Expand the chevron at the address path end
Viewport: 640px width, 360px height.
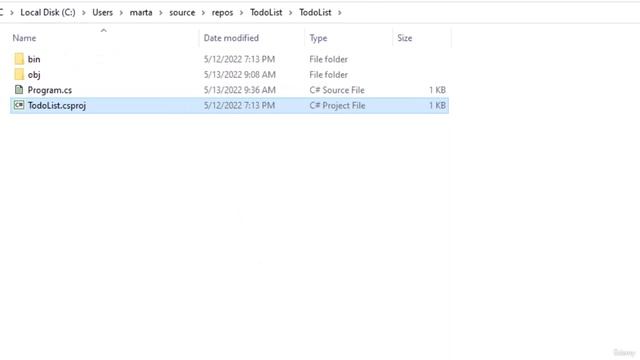[340, 13]
